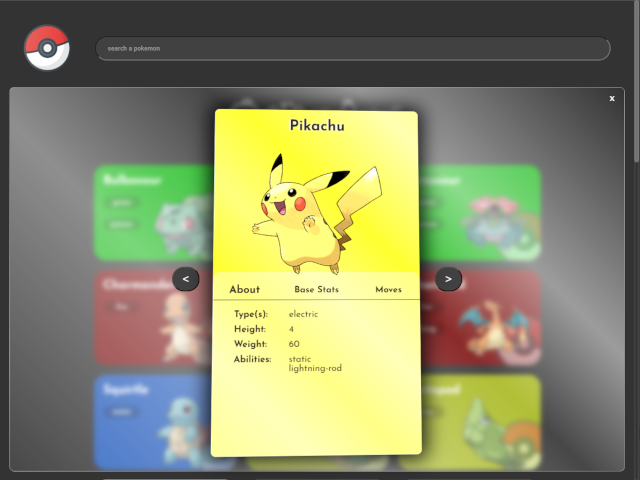Click the blurred blue Squirtle card
This screenshot has height=480, width=640.
click(x=153, y=422)
